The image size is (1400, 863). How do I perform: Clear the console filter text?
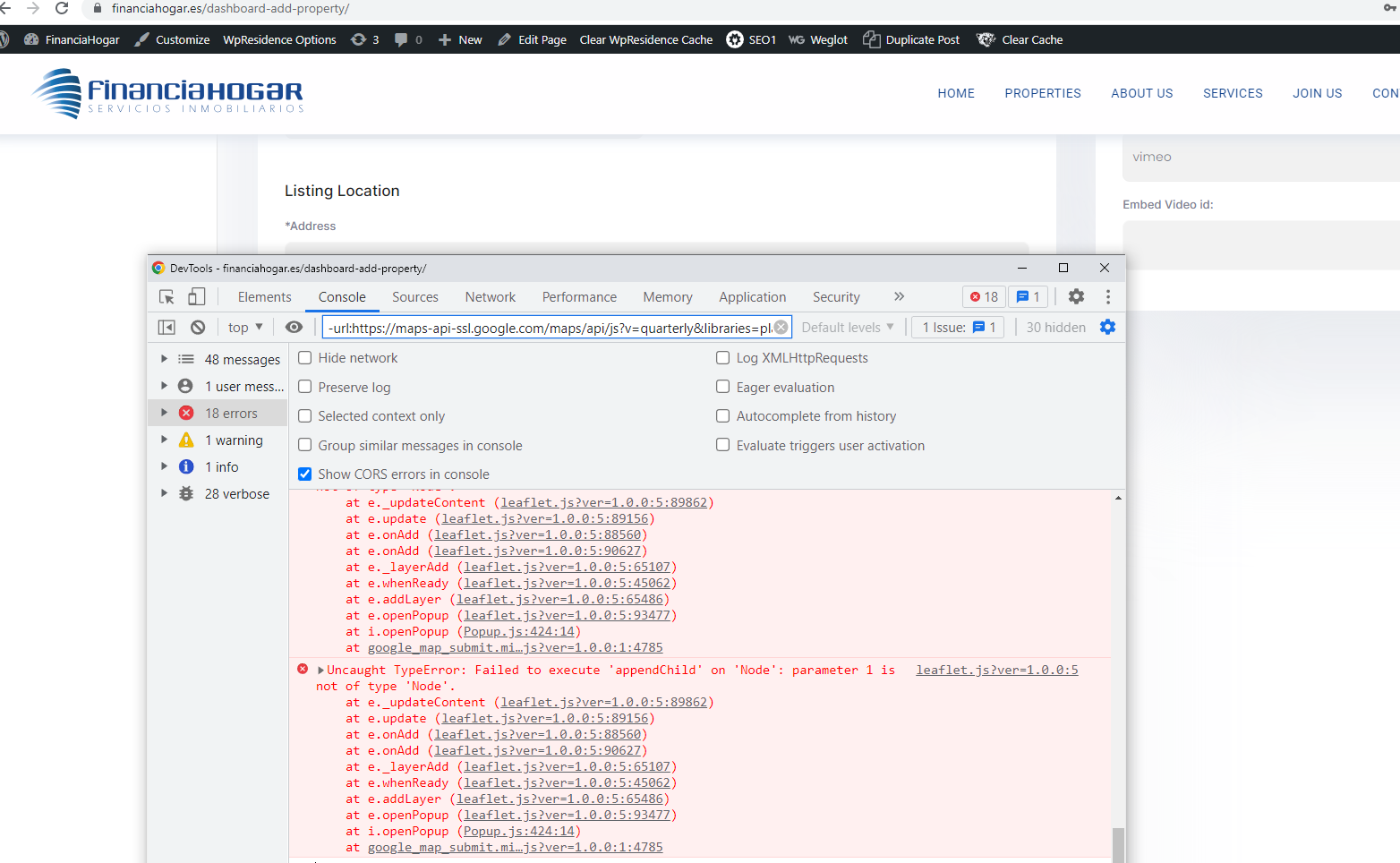point(781,327)
